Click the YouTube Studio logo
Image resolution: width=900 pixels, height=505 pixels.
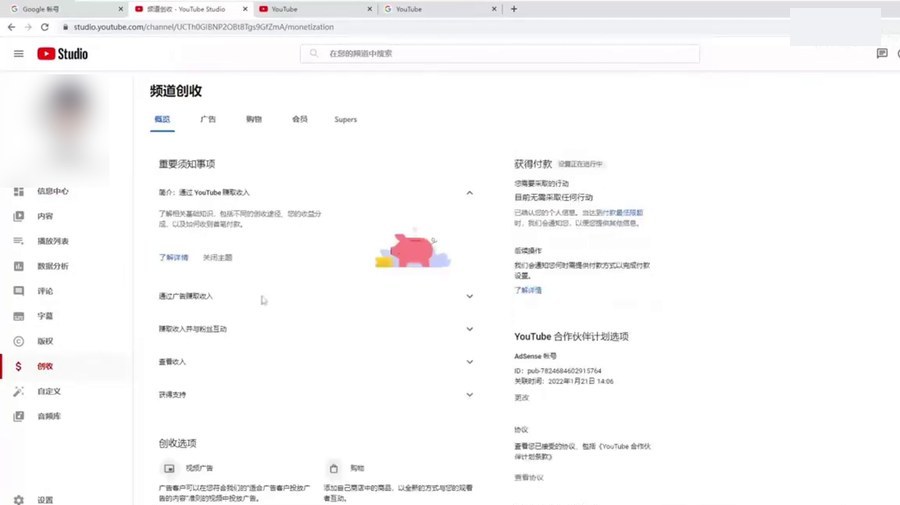(x=63, y=53)
